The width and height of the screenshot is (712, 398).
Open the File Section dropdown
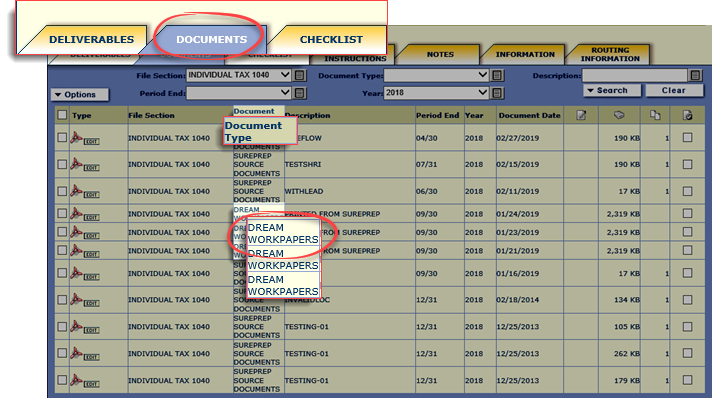tap(238, 75)
